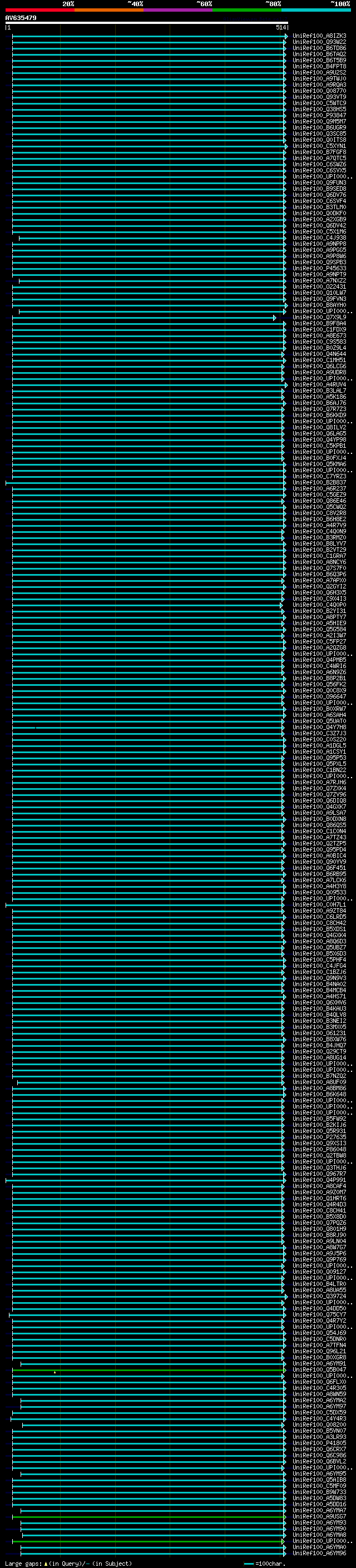
Task: Select the UniRef100_Q8ILV2 label
Action: point(319,427)
